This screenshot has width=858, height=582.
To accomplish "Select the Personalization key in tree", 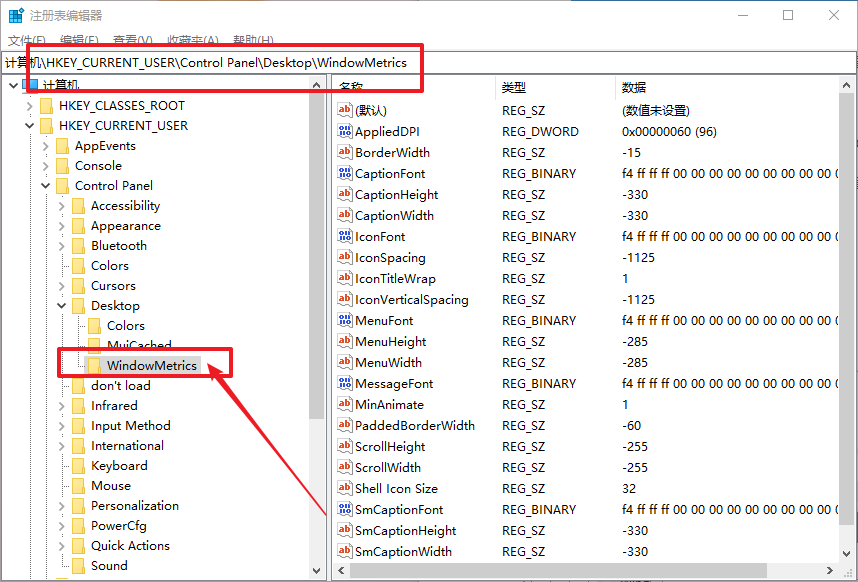I will (134, 505).
